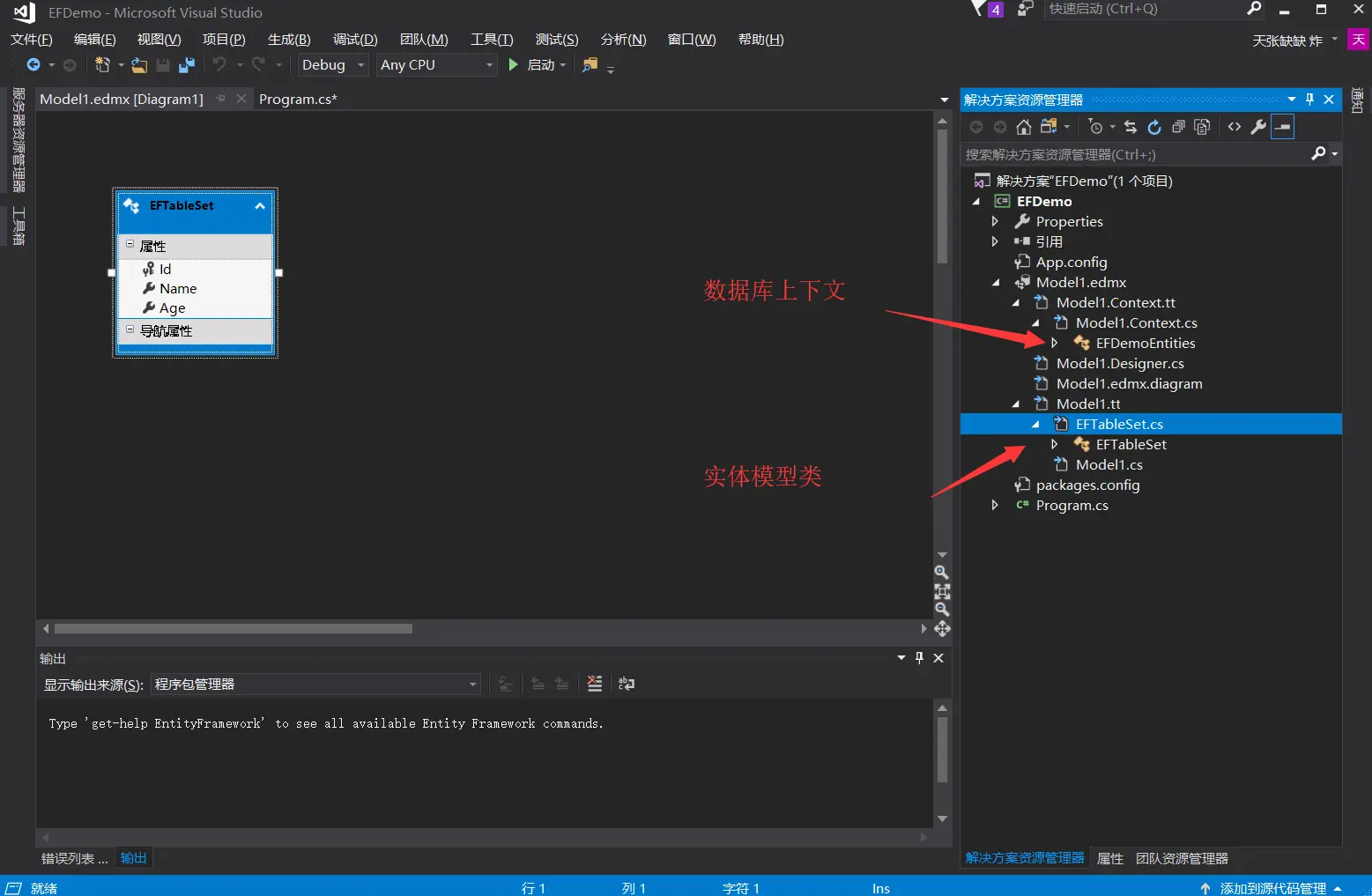Expand the EFDemoEntities class node

tap(1054, 343)
